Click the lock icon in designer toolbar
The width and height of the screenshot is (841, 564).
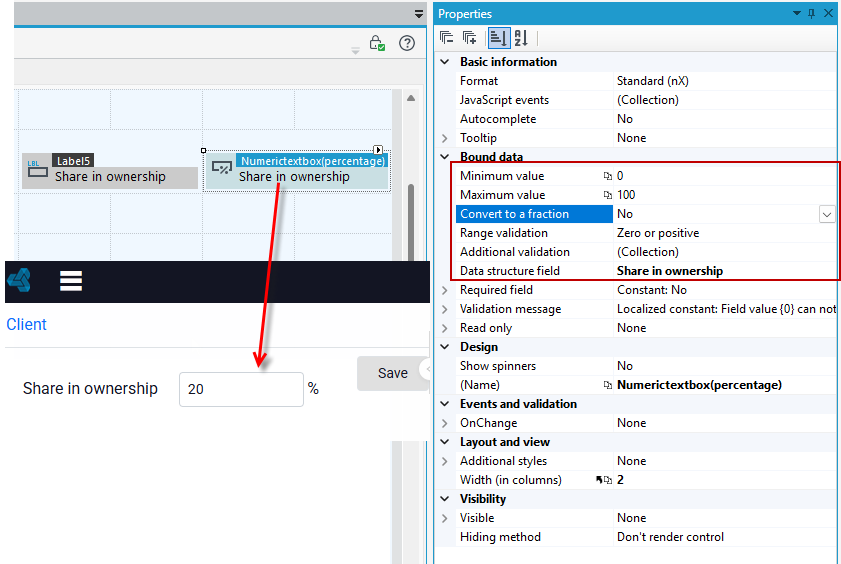(x=377, y=43)
